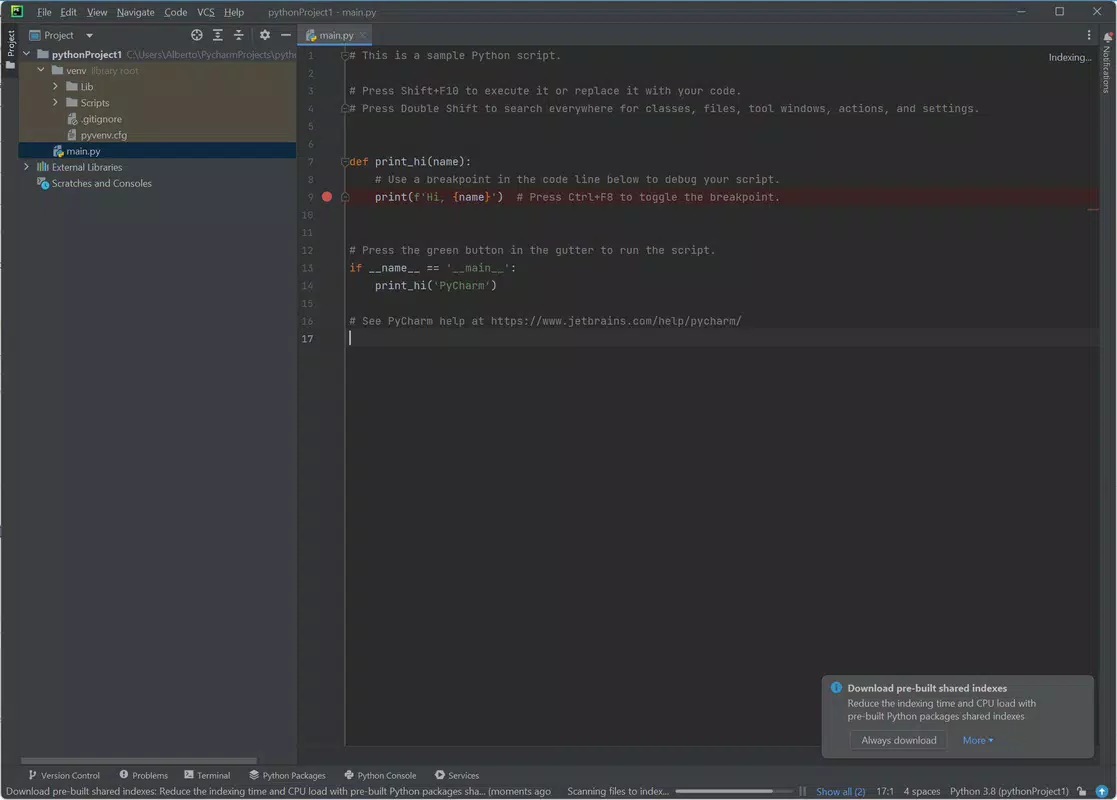Viewport: 1117px width, 800px height.
Task: Open the View menu
Action: pos(97,12)
